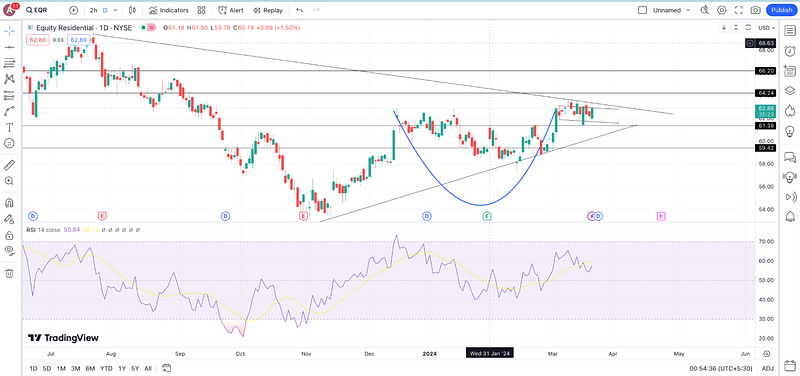The image size is (800, 376).
Task: Enter fullscreen mode
Action: point(738,10)
